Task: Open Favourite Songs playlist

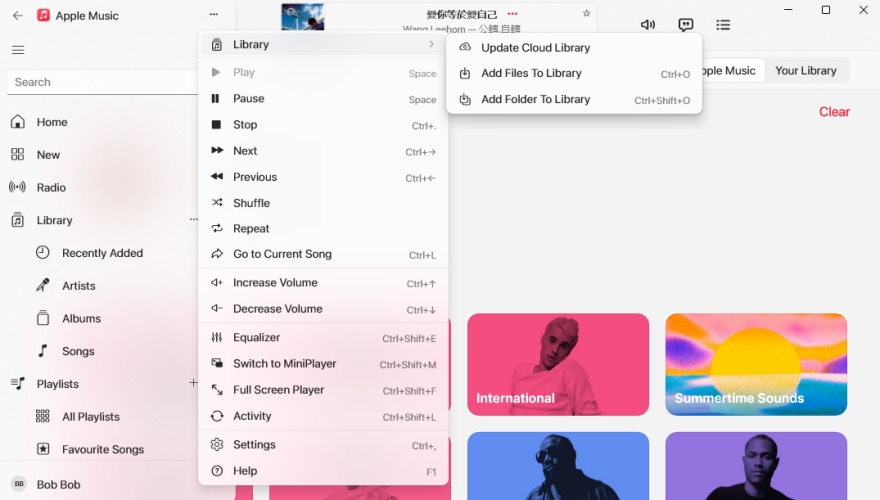Action: pyautogui.click(x=103, y=449)
